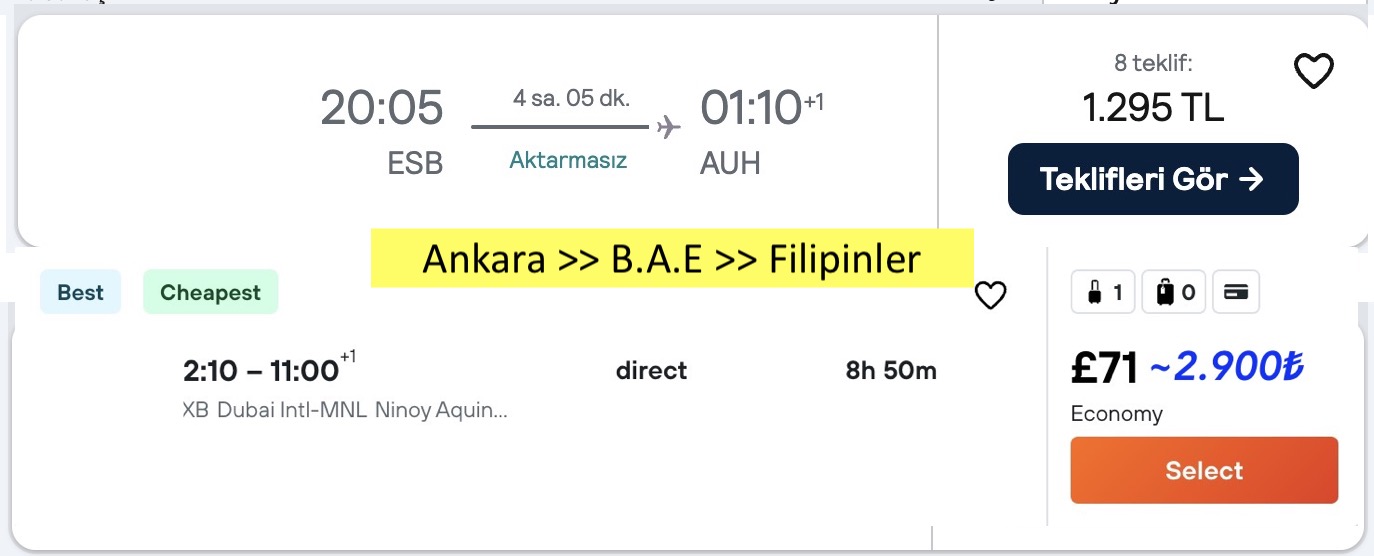Click the Aktarmasız nonstop label
The image size is (1374, 556).
pos(568,160)
